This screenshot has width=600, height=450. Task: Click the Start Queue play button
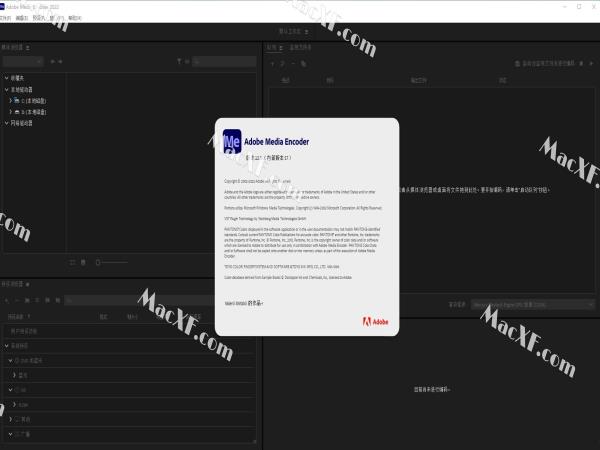591,64
